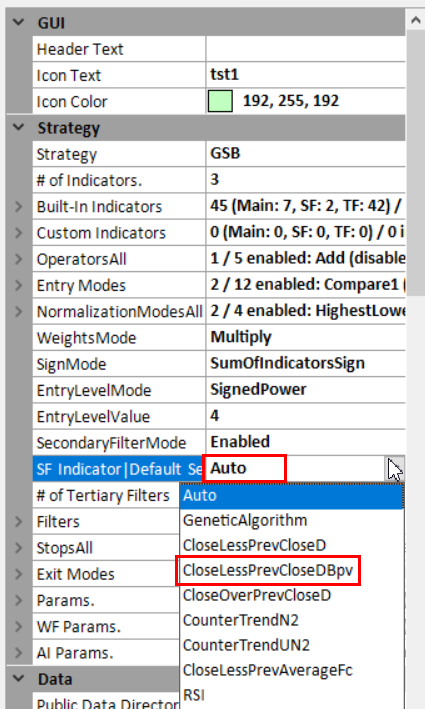Expand the Entry Modes row
The image size is (425, 709).
[x=19, y=285]
